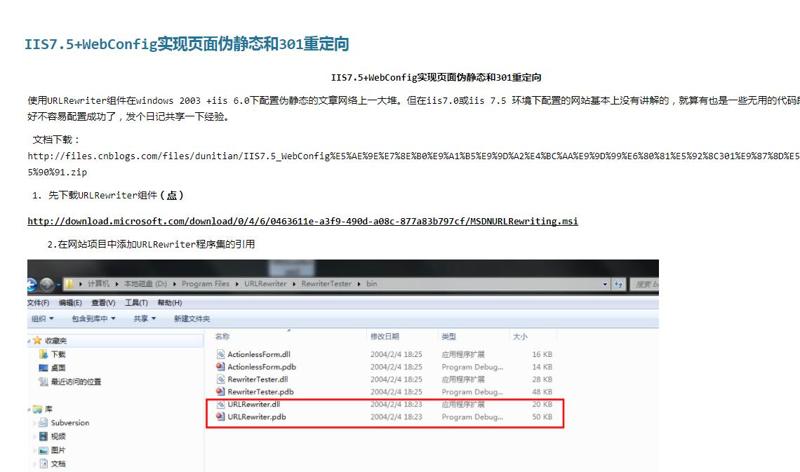Open the 文件(F) menu

38,303
